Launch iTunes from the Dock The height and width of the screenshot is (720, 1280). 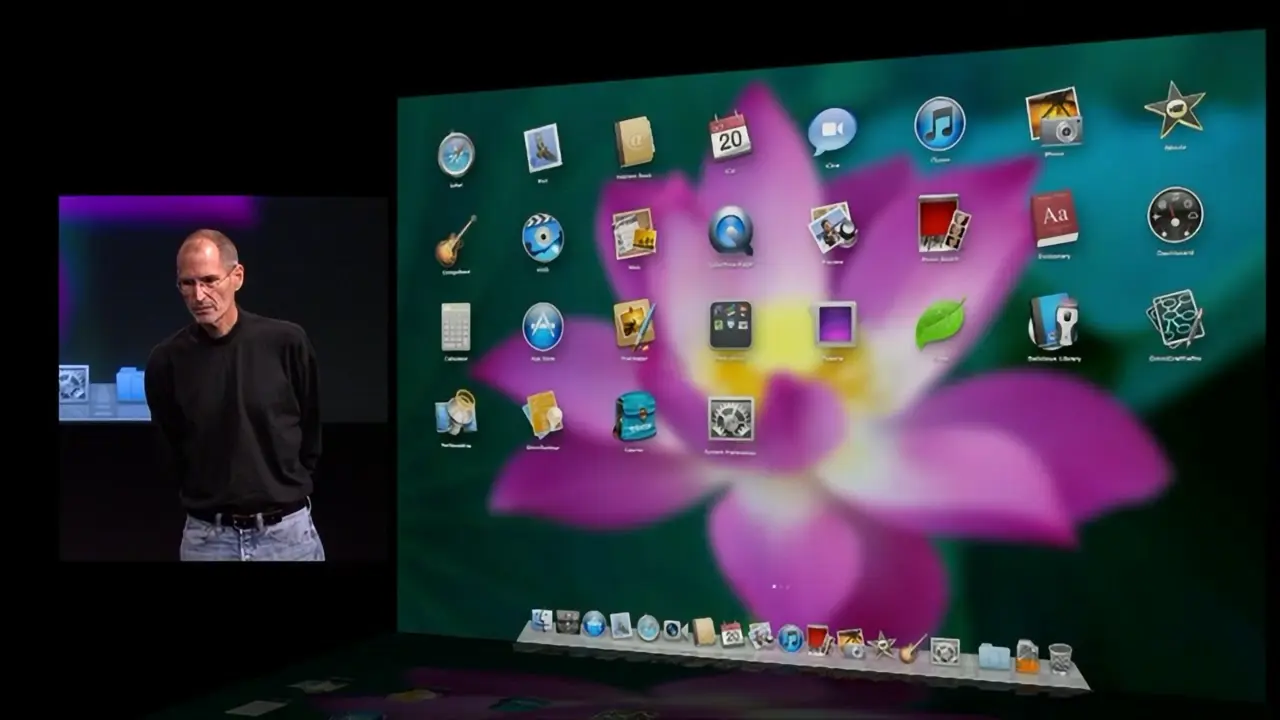(x=790, y=638)
